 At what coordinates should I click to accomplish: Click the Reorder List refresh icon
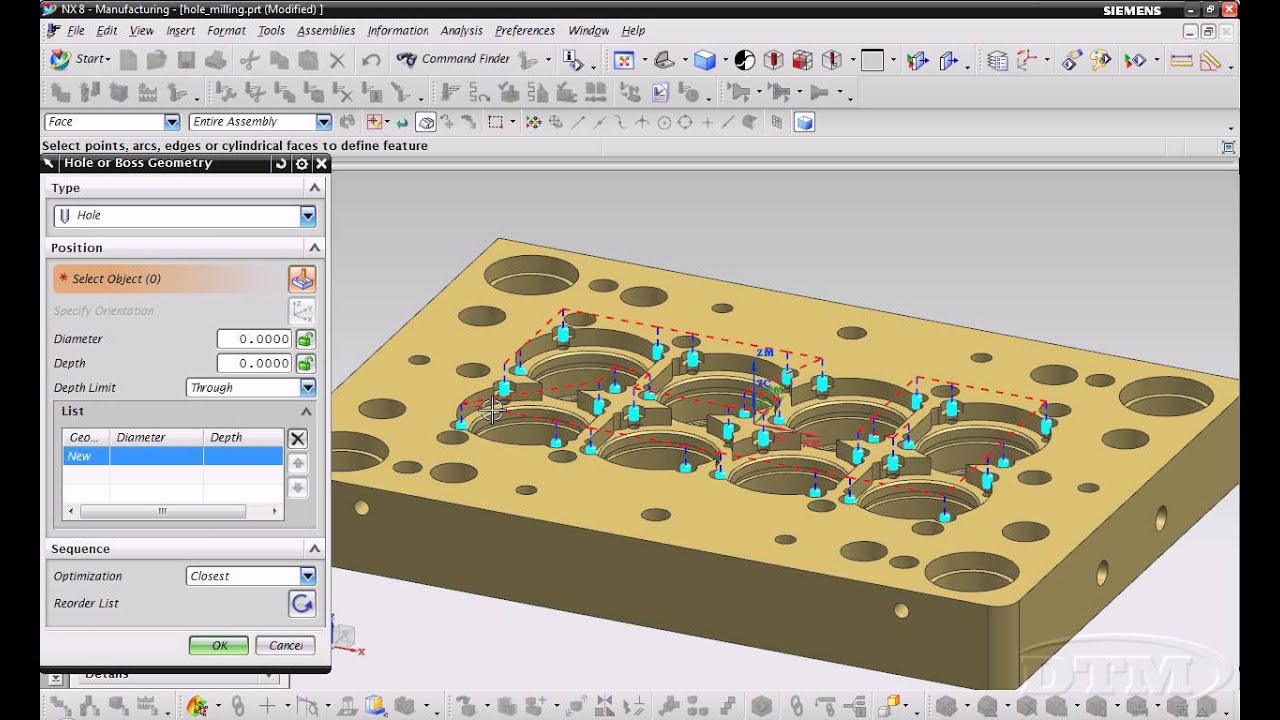click(x=302, y=603)
